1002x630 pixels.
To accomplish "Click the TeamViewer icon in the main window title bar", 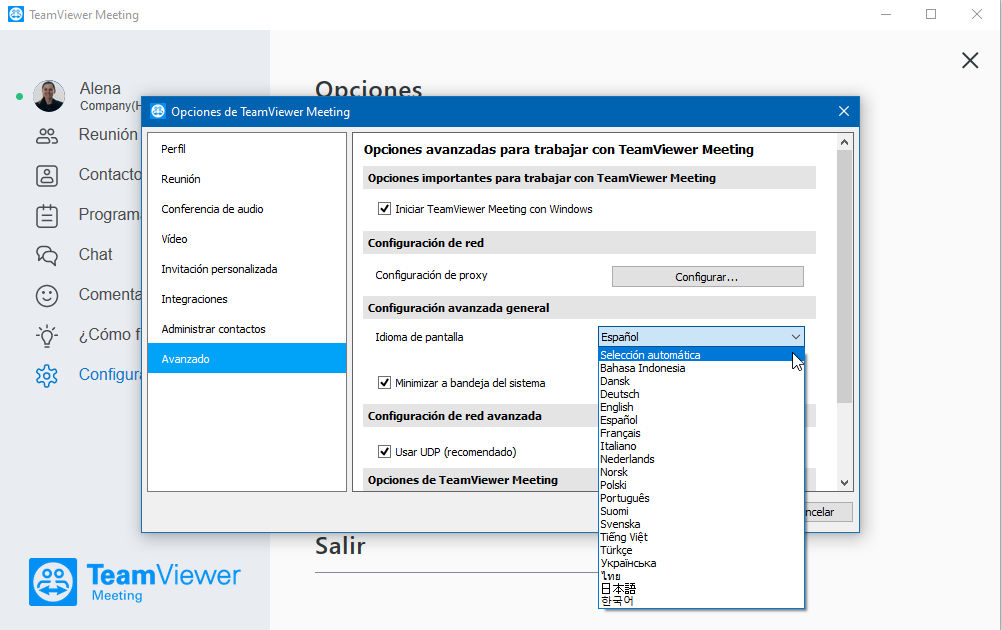I will tap(16, 14).
